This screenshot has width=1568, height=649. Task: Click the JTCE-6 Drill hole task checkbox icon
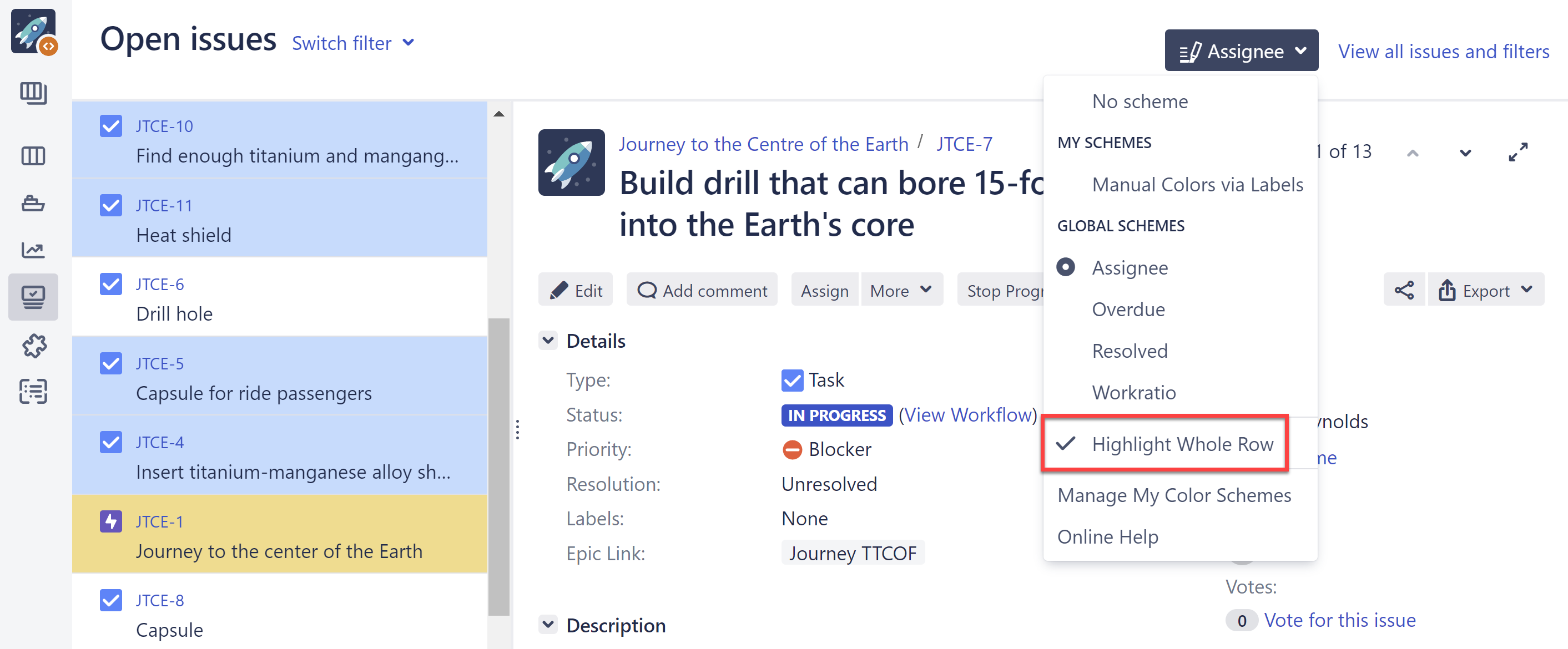tap(111, 284)
